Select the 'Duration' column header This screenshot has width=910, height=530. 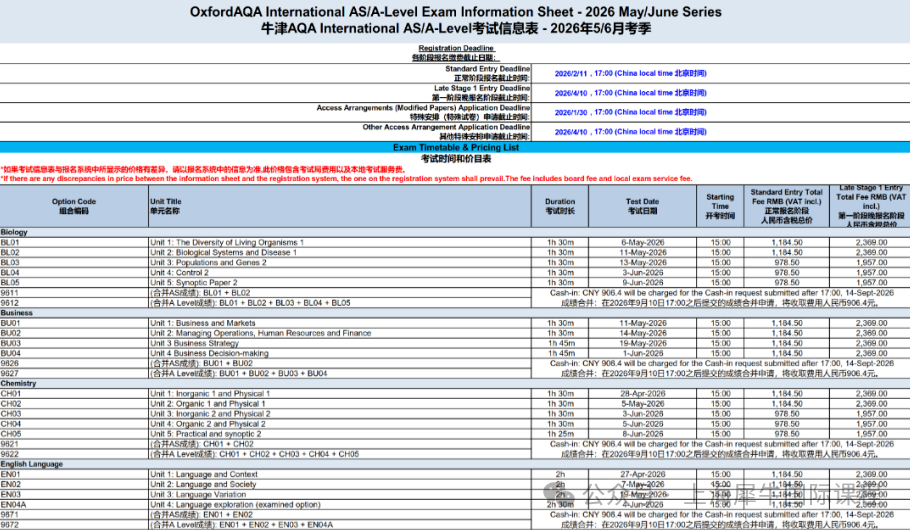560,206
